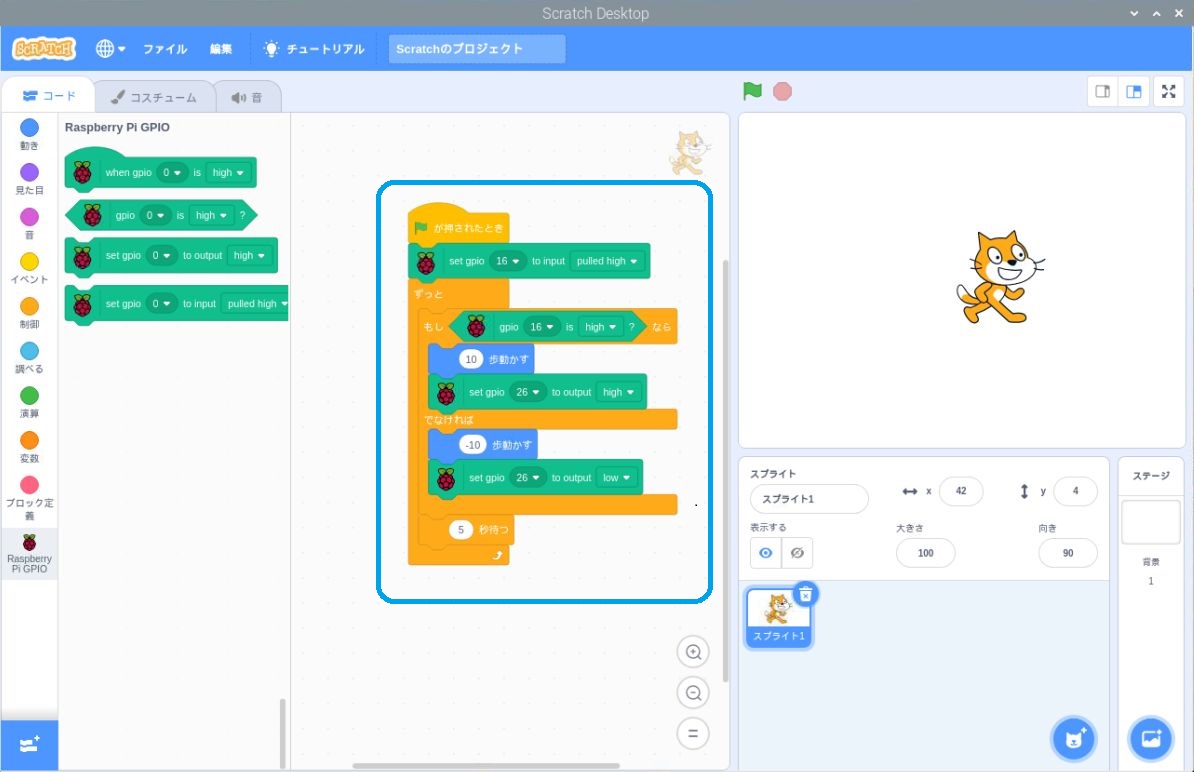Click the Scratch logo
Image resolution: width=1194 pixels, height=772 pixels.
pos(44,49)
